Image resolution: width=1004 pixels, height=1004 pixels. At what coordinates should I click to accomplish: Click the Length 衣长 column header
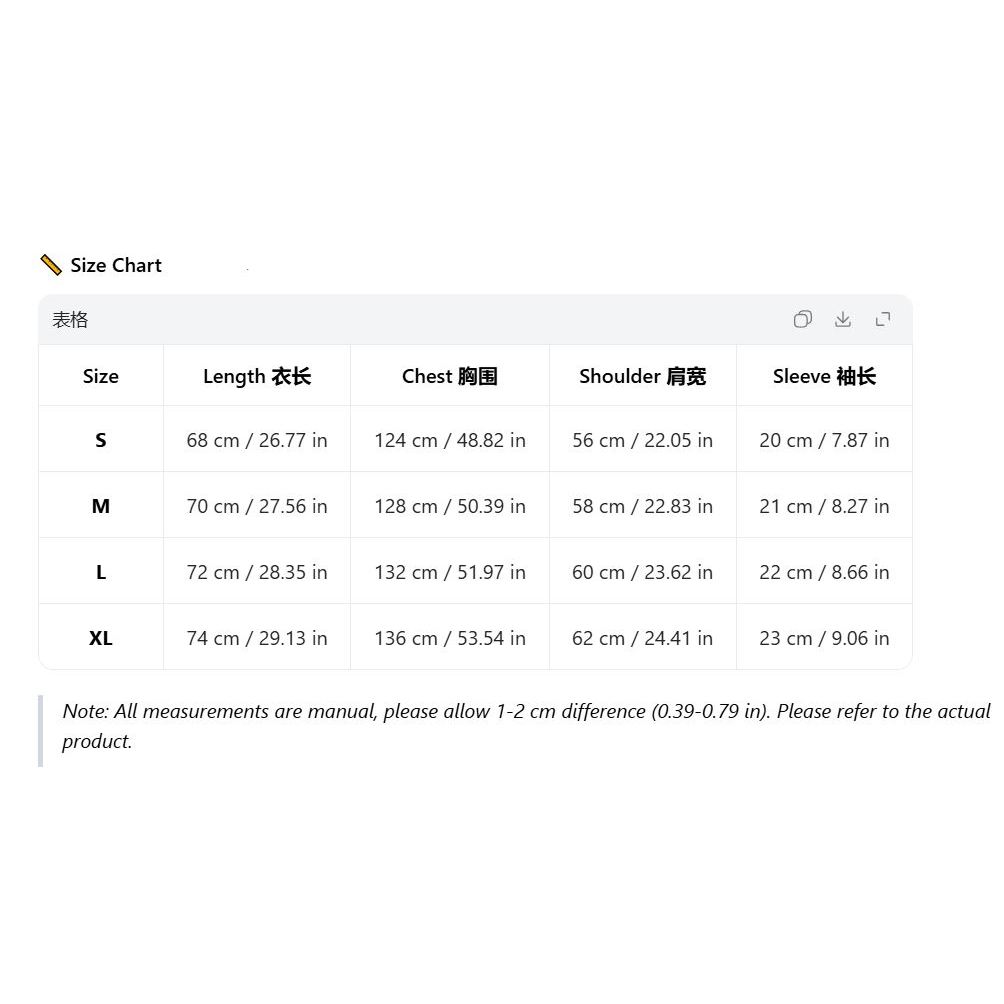pyautogui.click(x=257, y=376)
